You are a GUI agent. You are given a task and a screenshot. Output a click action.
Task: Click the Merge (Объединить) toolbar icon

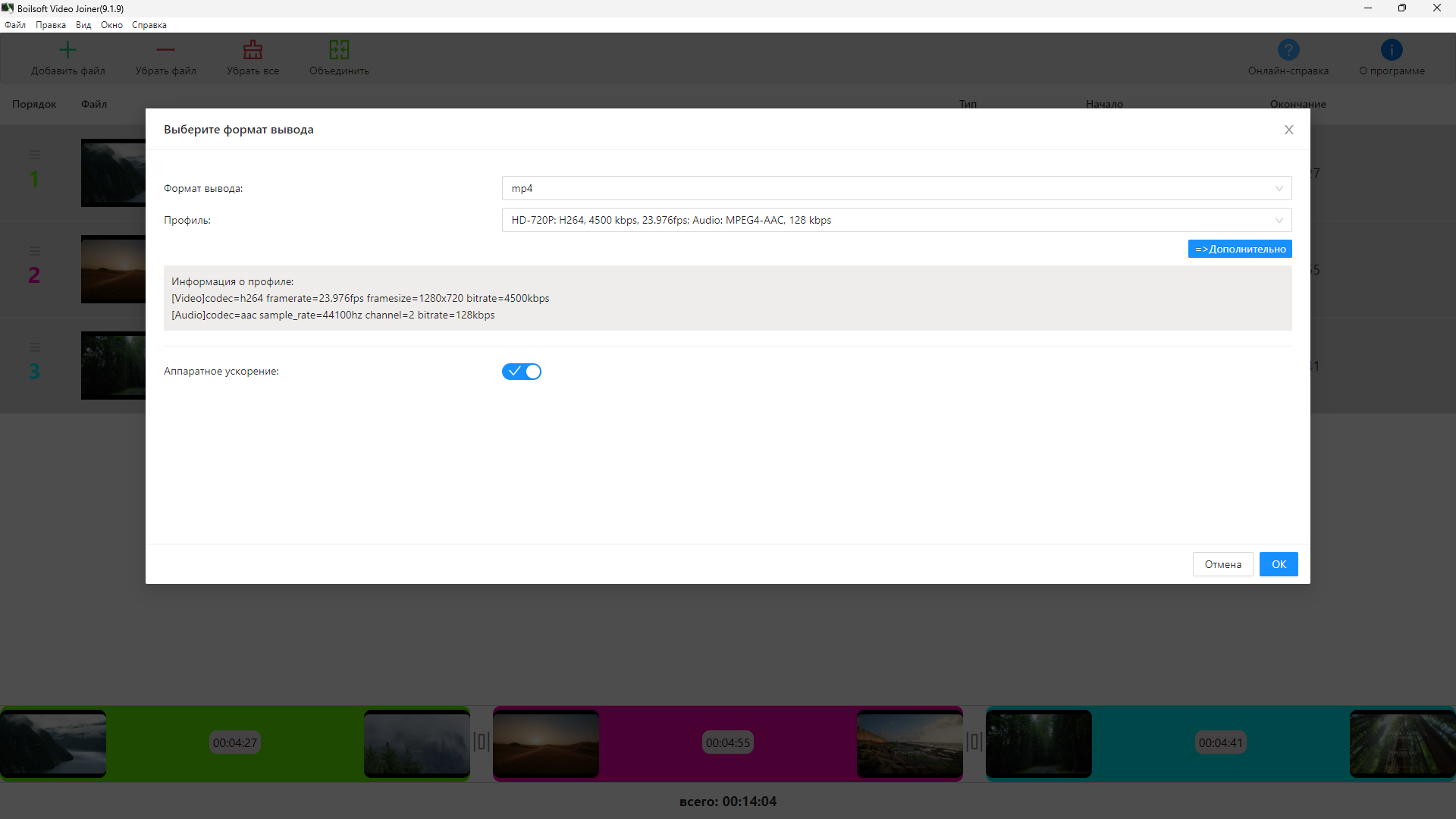339,50
